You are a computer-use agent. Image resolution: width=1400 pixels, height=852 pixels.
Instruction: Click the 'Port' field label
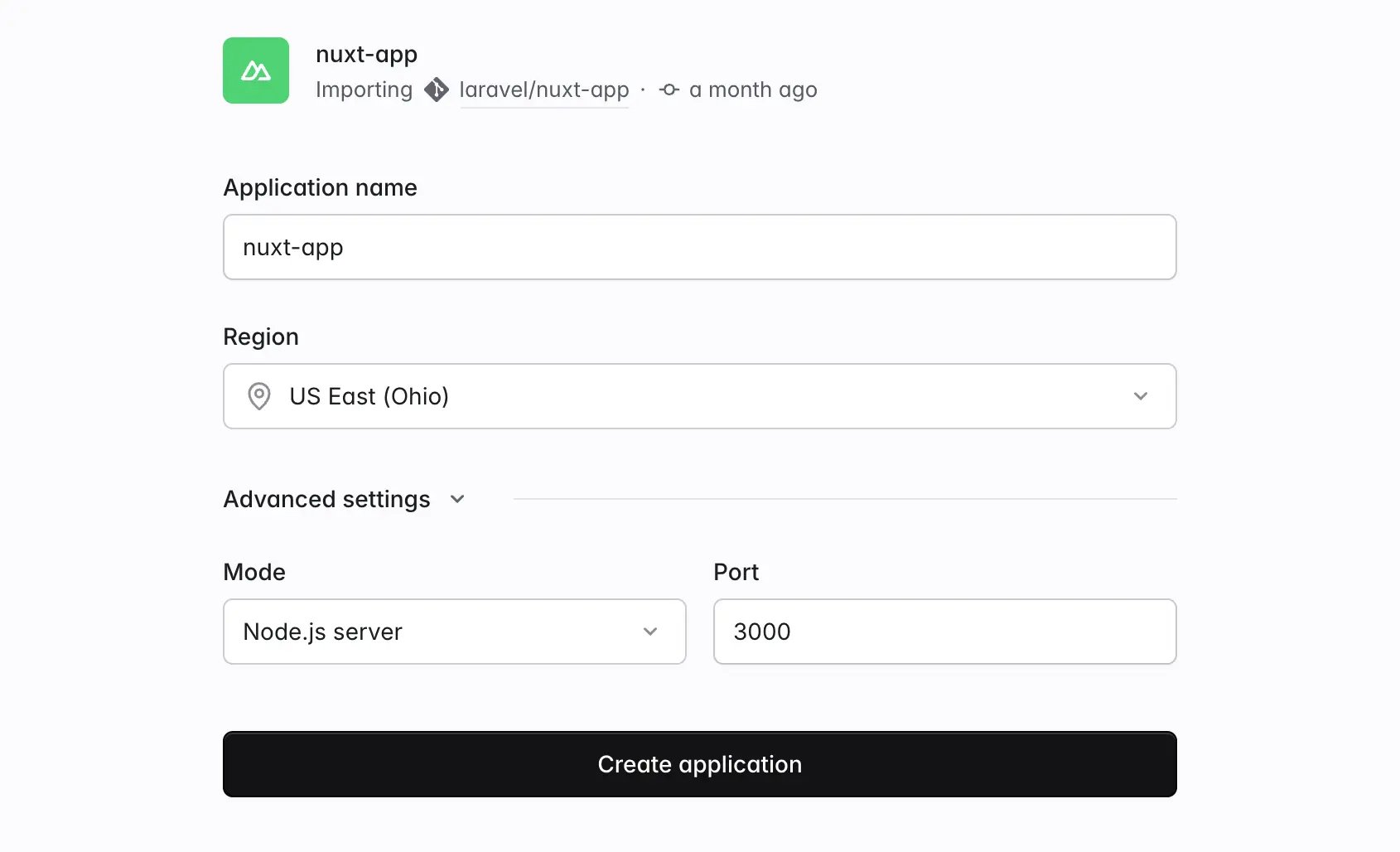point(736,572)
